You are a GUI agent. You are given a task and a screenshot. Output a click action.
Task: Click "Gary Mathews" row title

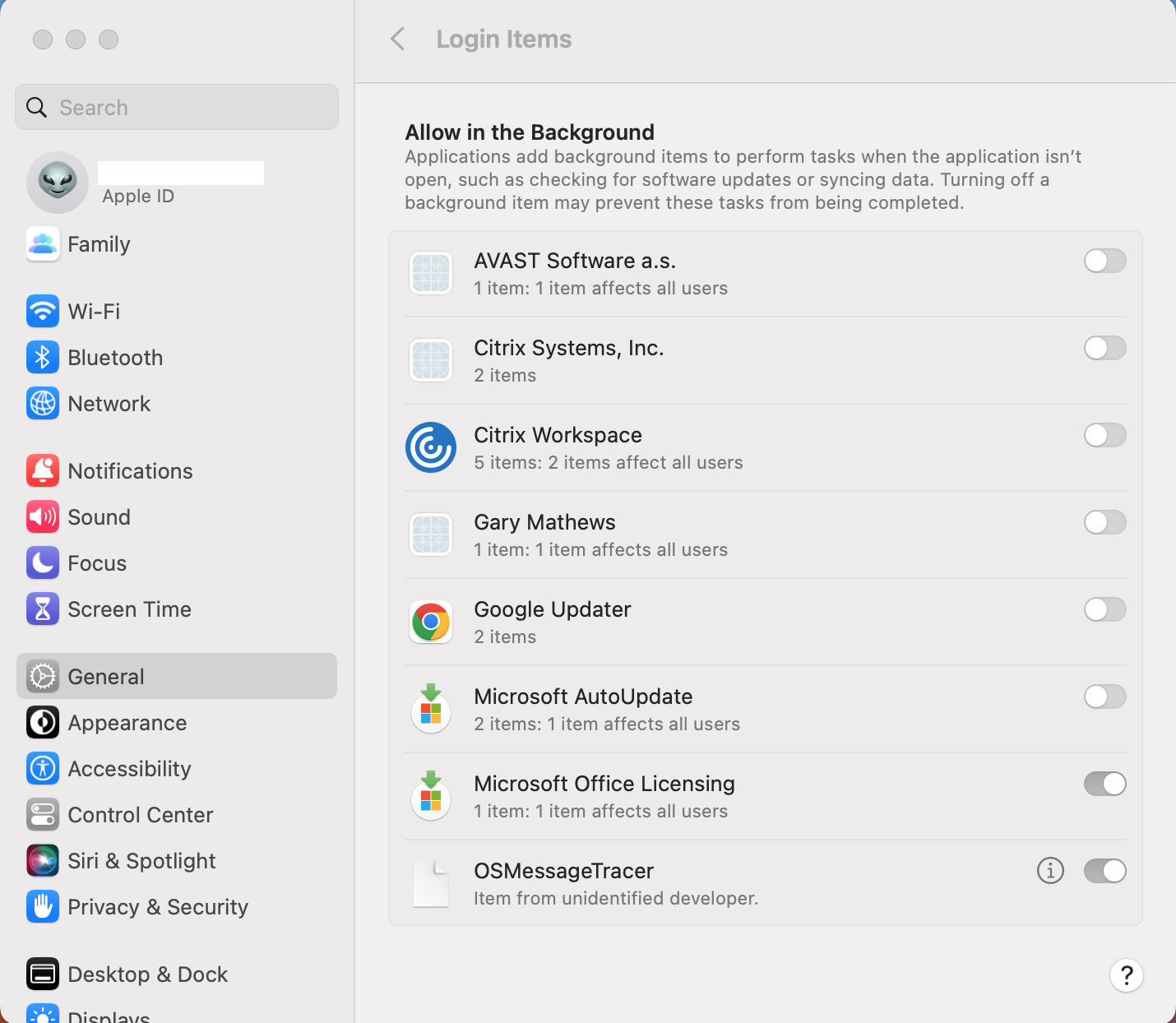(545, 522)
